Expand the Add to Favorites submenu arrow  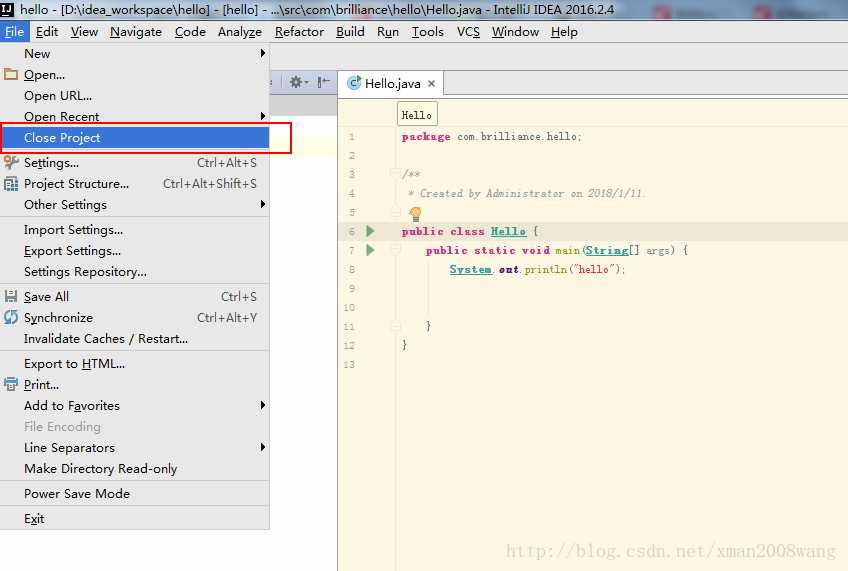pos(262,405)
